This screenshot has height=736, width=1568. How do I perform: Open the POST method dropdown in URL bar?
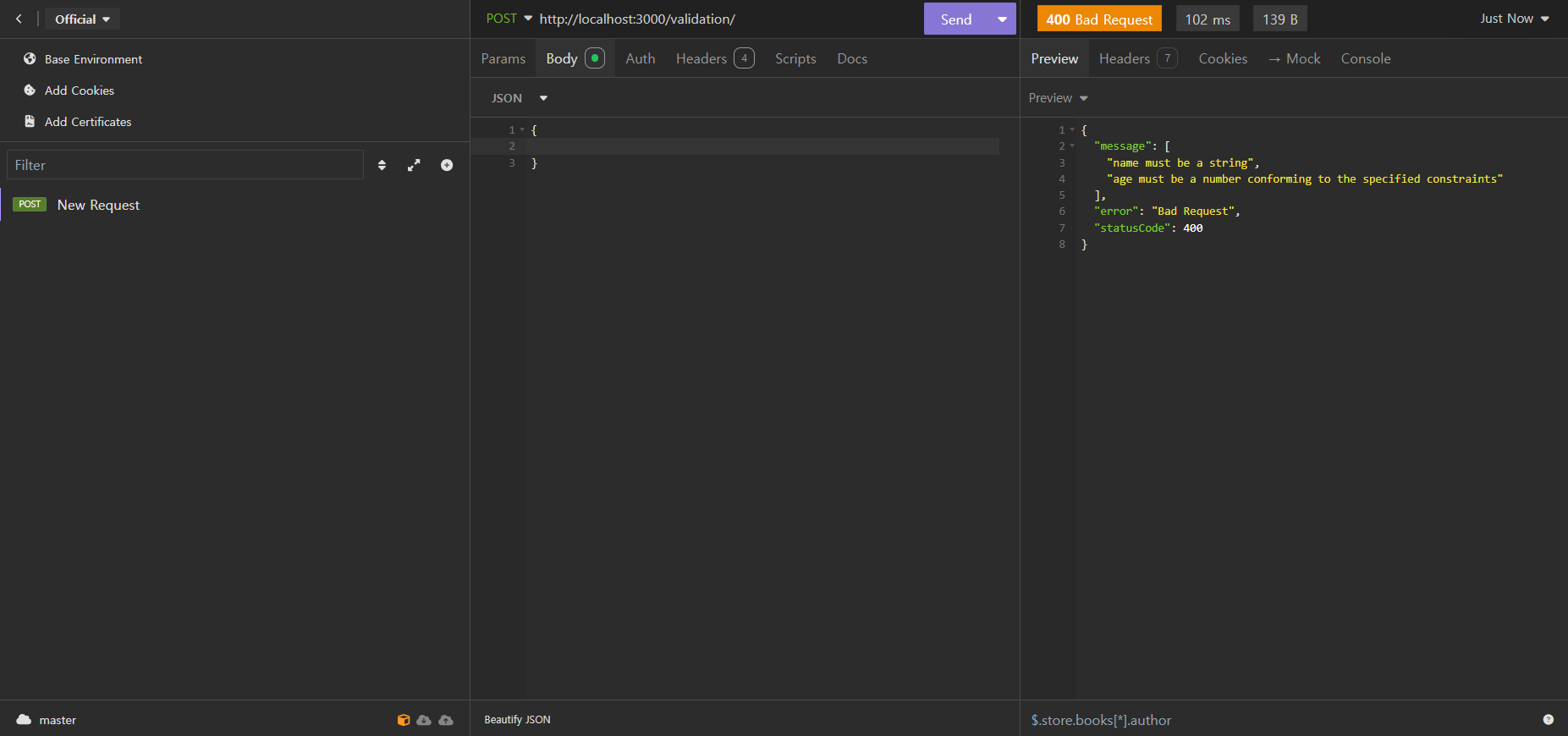[509, 19]
